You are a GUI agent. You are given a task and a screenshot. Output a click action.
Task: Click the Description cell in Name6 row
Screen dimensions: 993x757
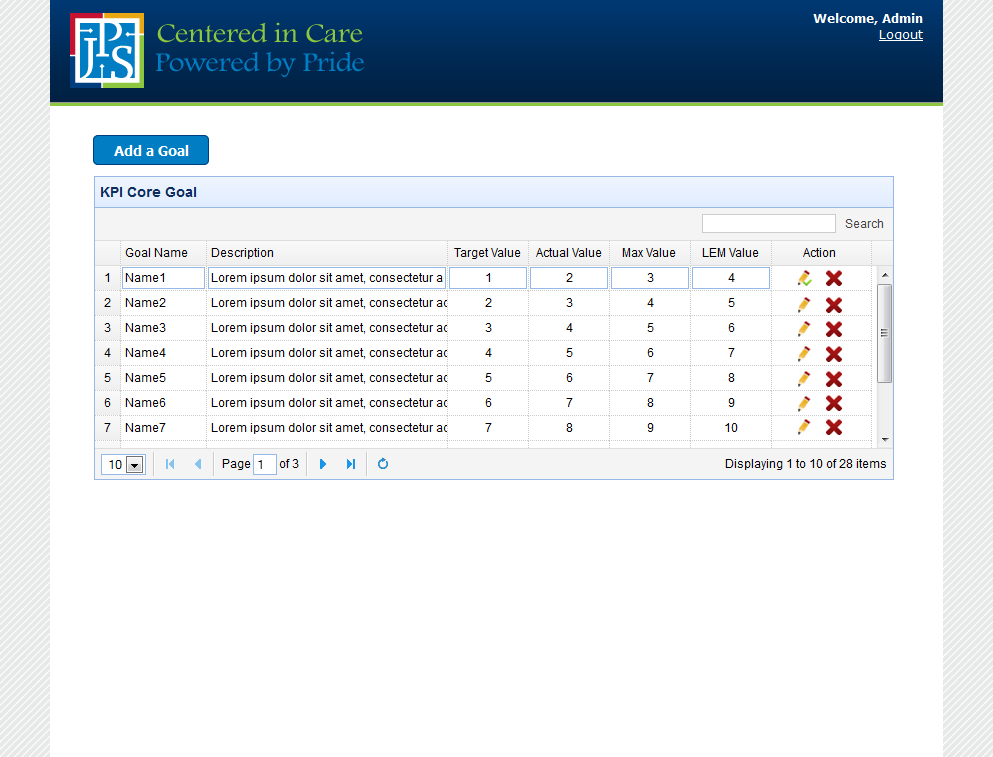327,403
